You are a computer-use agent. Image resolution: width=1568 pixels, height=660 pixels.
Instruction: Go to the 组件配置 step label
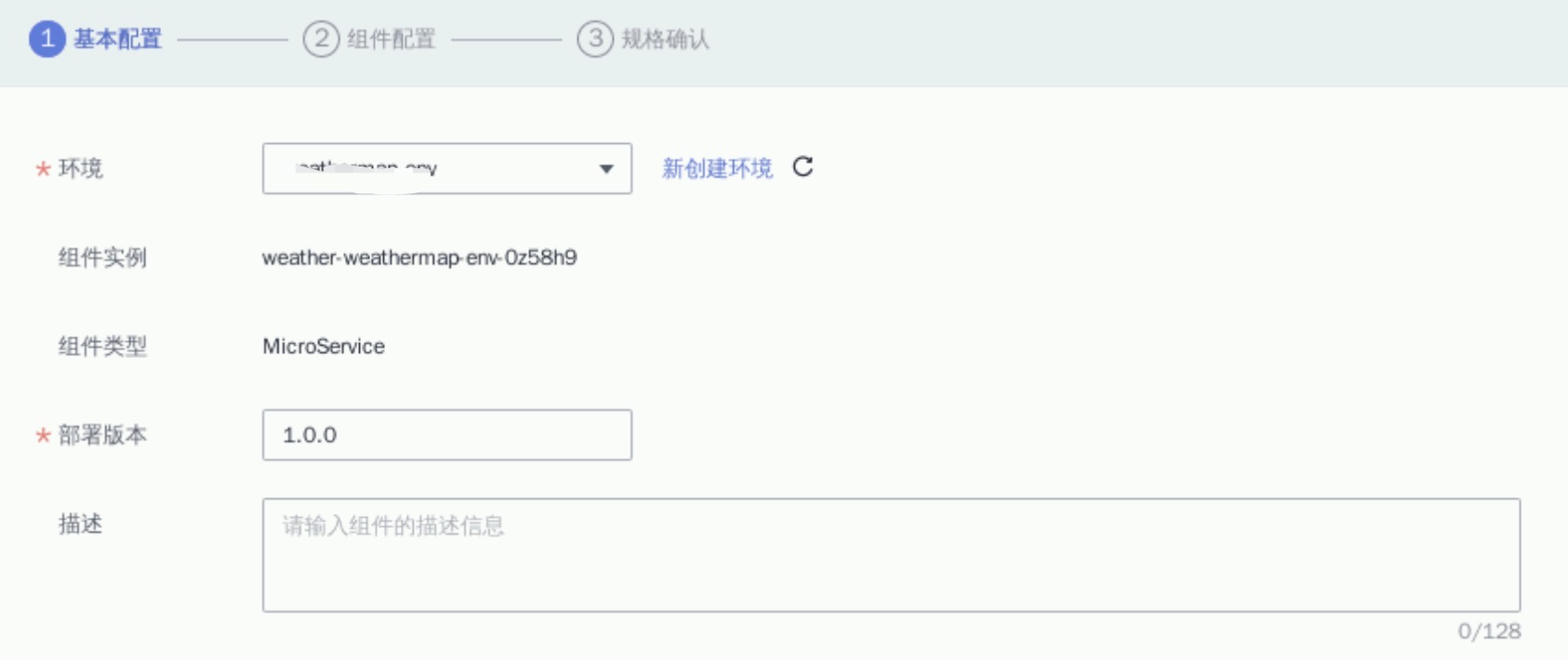point(392,39)
